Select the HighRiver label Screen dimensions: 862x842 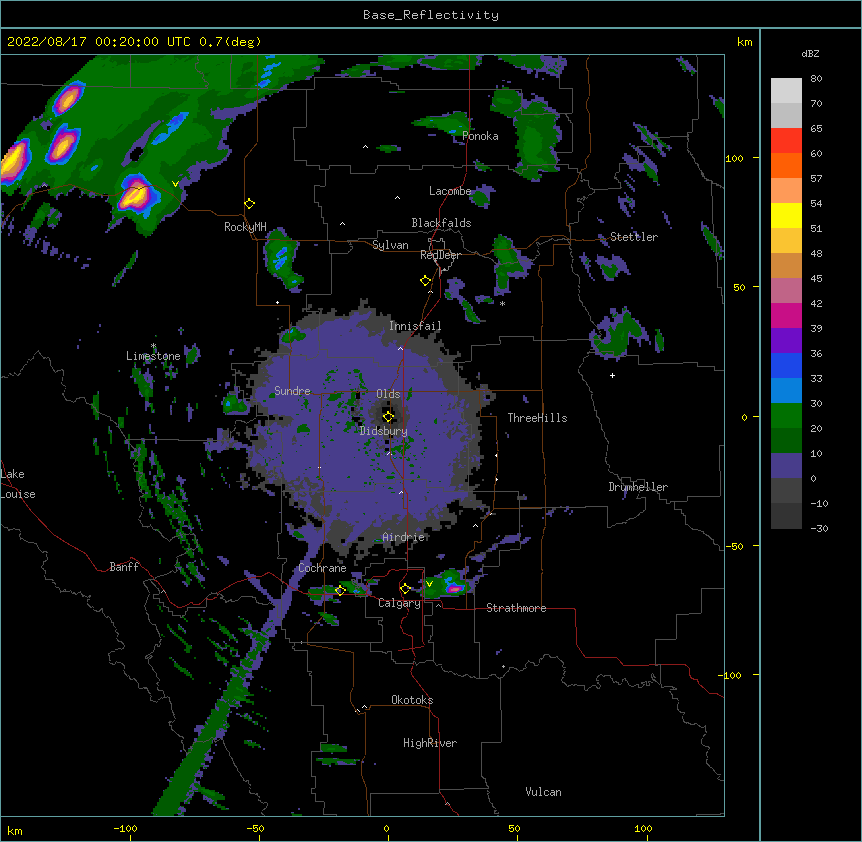[430, 743]
